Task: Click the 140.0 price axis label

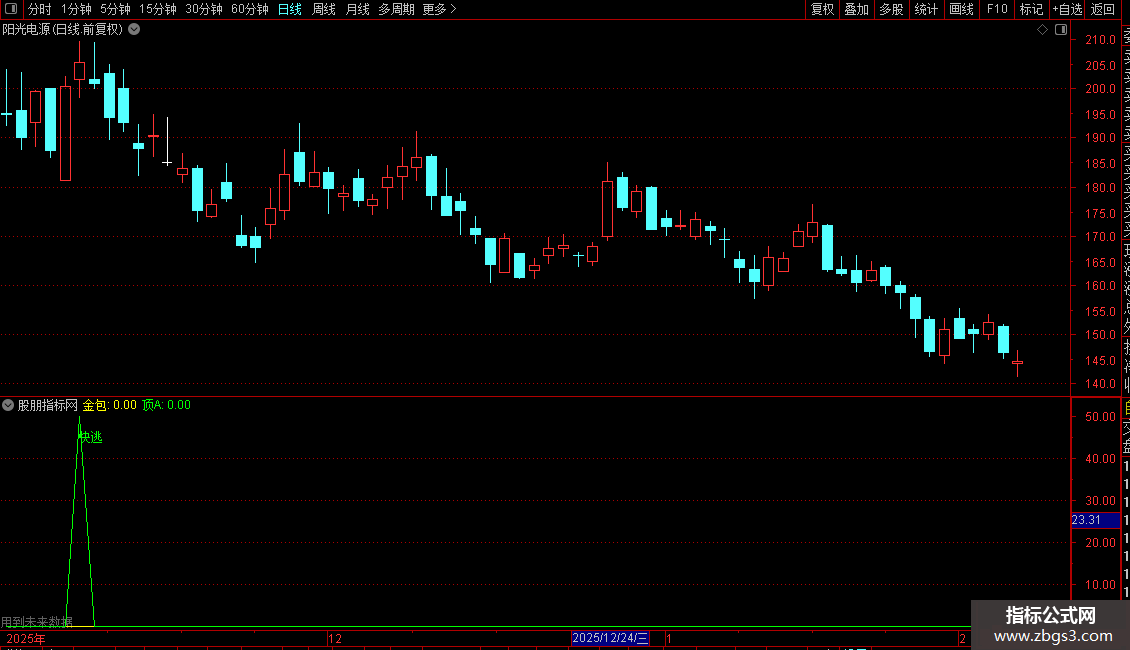Action: point(1100,383)
